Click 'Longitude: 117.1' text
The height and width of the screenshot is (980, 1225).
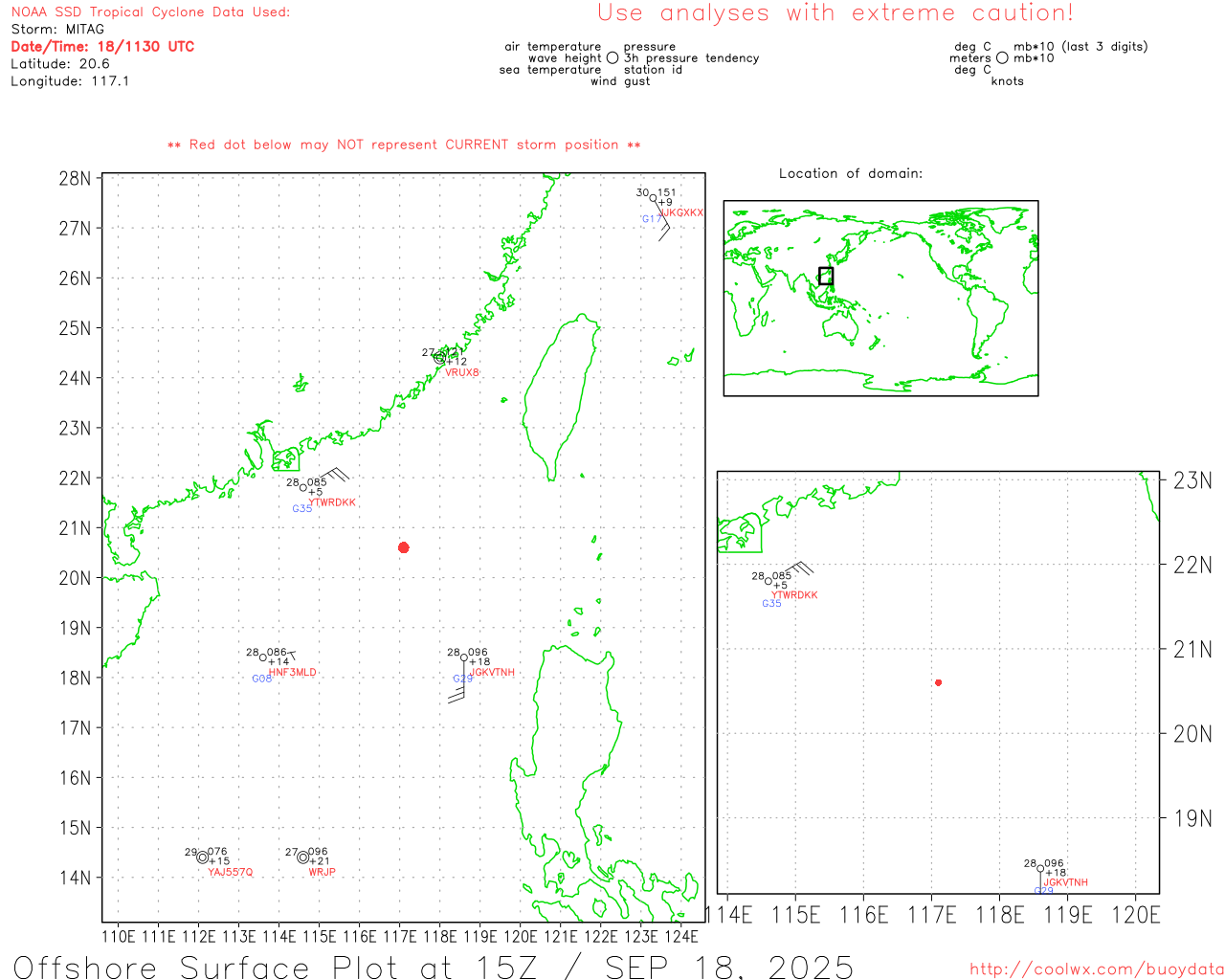[x=70, y=81]
